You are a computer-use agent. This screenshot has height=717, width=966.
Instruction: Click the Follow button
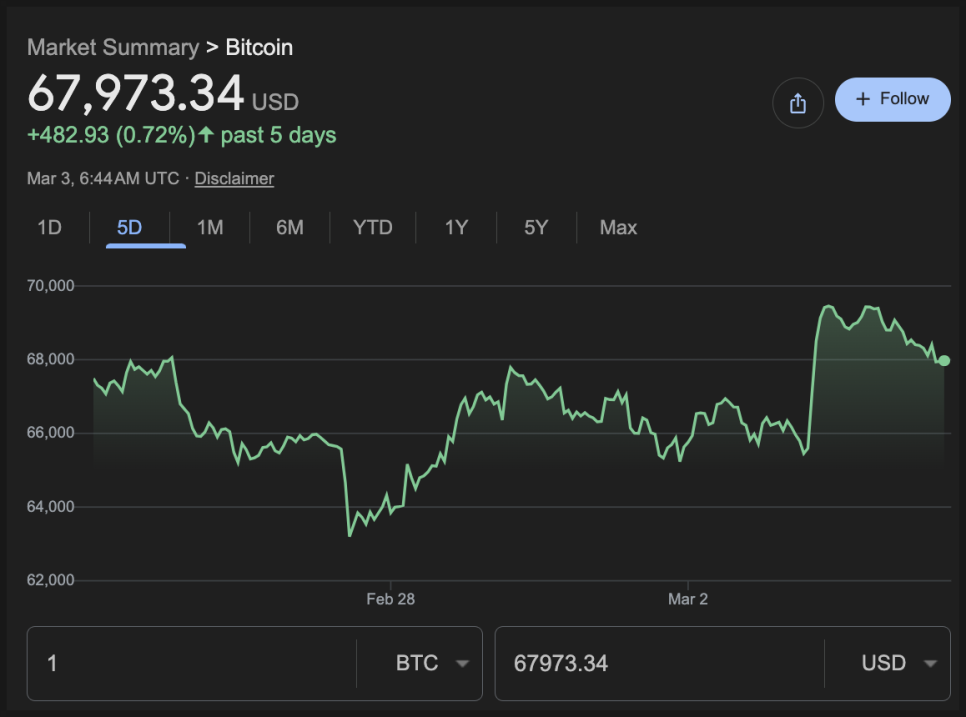pos(892,99)
